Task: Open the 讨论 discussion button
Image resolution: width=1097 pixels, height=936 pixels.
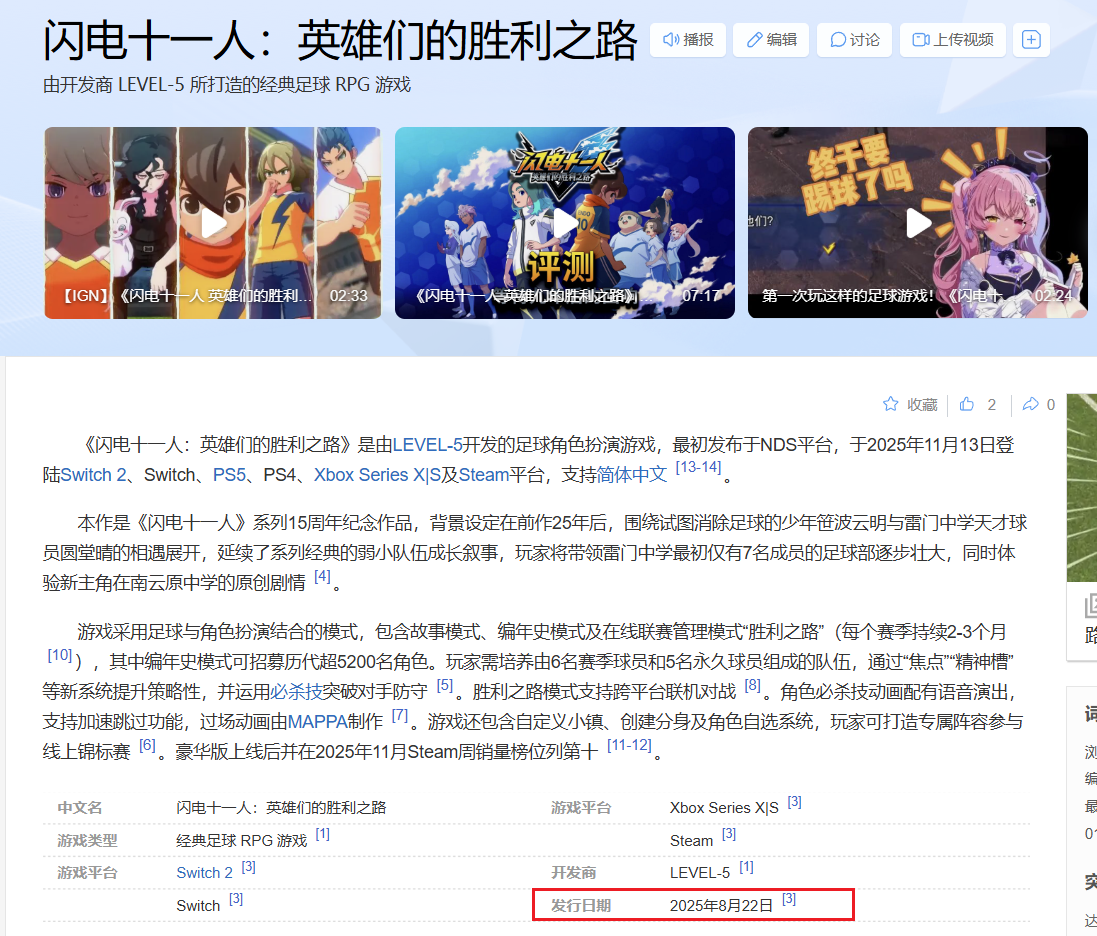Action: pos(854,40)
